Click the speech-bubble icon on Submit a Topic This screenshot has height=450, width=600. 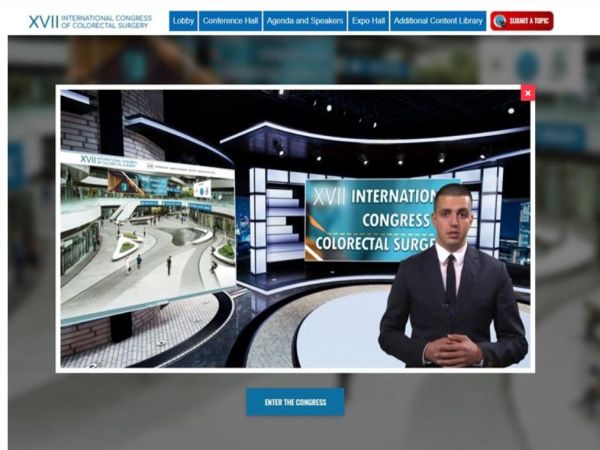(x=499, y=21)
